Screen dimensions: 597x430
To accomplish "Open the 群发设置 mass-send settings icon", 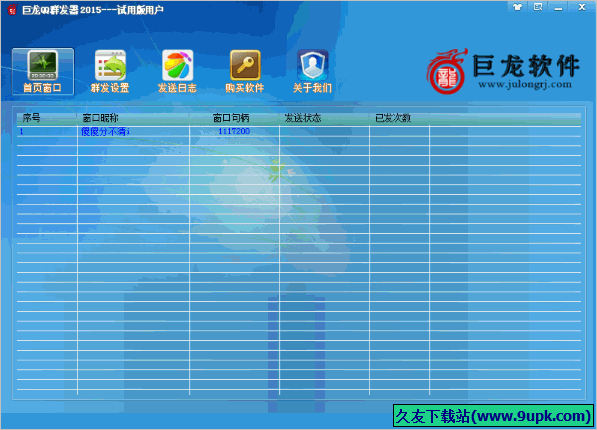I will point(110,71).
